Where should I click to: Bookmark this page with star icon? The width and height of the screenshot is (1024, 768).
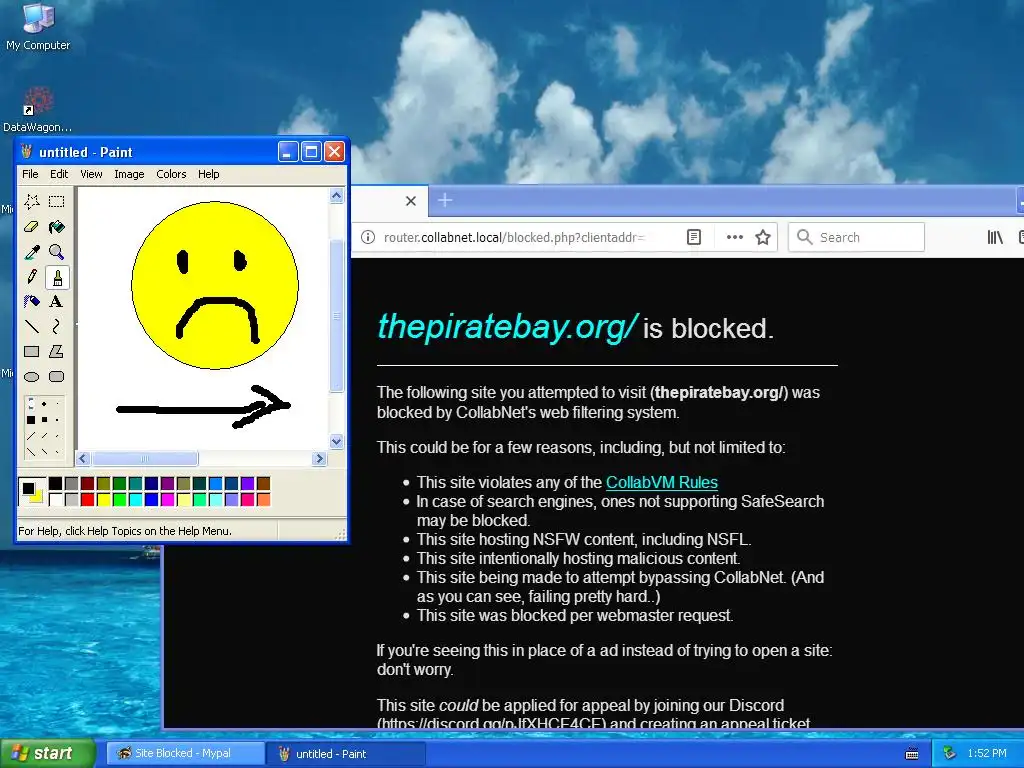tap(763, 237)
